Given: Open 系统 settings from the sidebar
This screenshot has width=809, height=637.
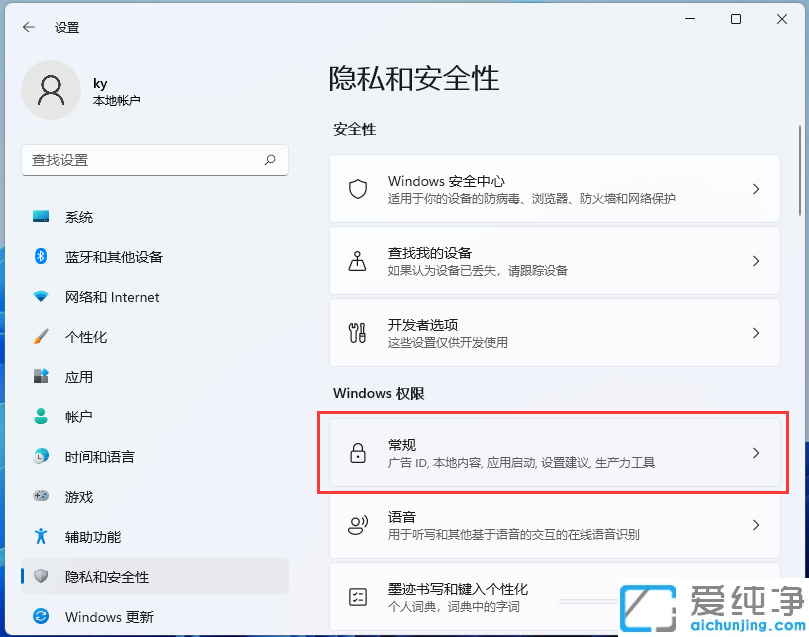Looking at the screenshot, I should [x=78, y=217].
